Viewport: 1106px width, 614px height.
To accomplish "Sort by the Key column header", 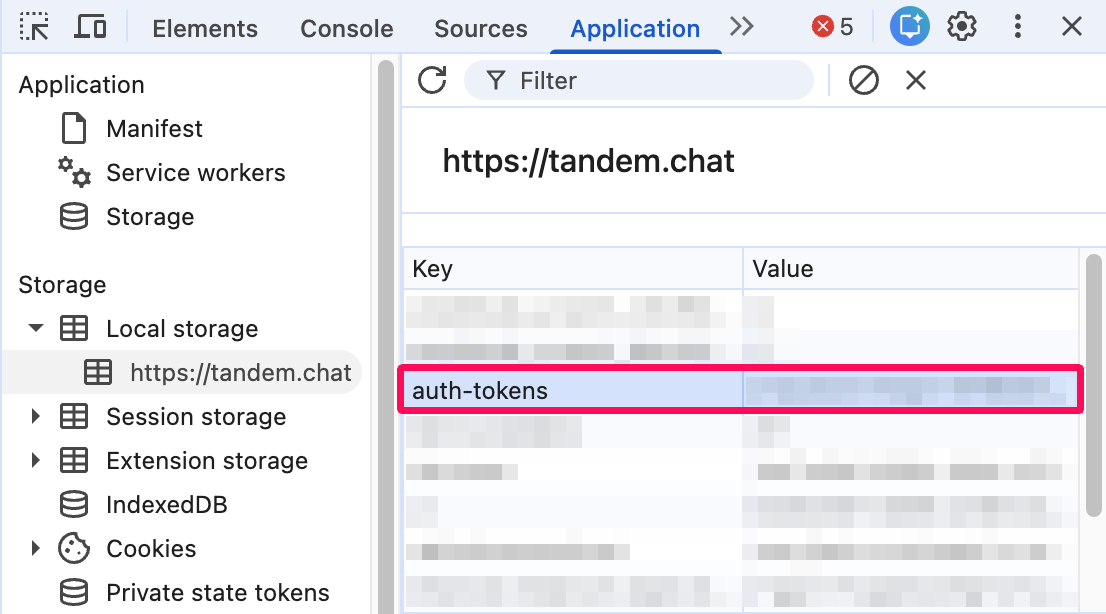I will (x=573, y=268).
